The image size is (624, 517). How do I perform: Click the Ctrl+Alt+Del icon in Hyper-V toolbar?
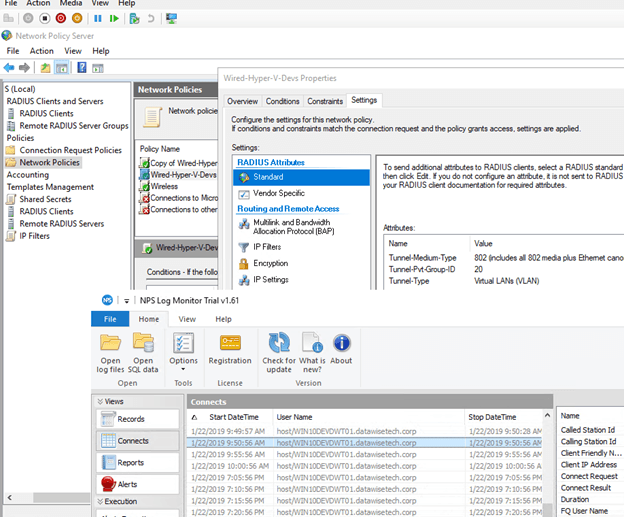point(8,18)
